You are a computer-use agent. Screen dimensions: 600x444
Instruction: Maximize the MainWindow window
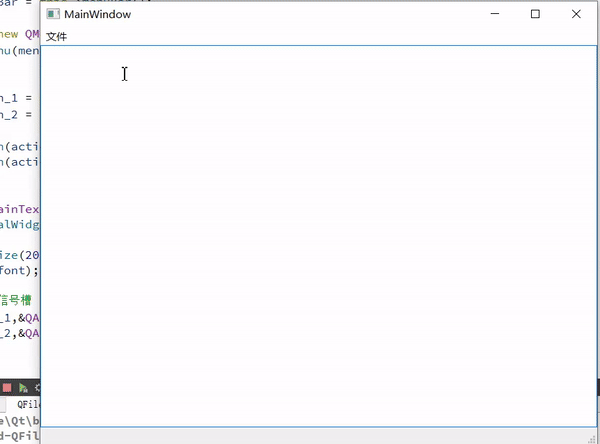(x=535, y=14)
